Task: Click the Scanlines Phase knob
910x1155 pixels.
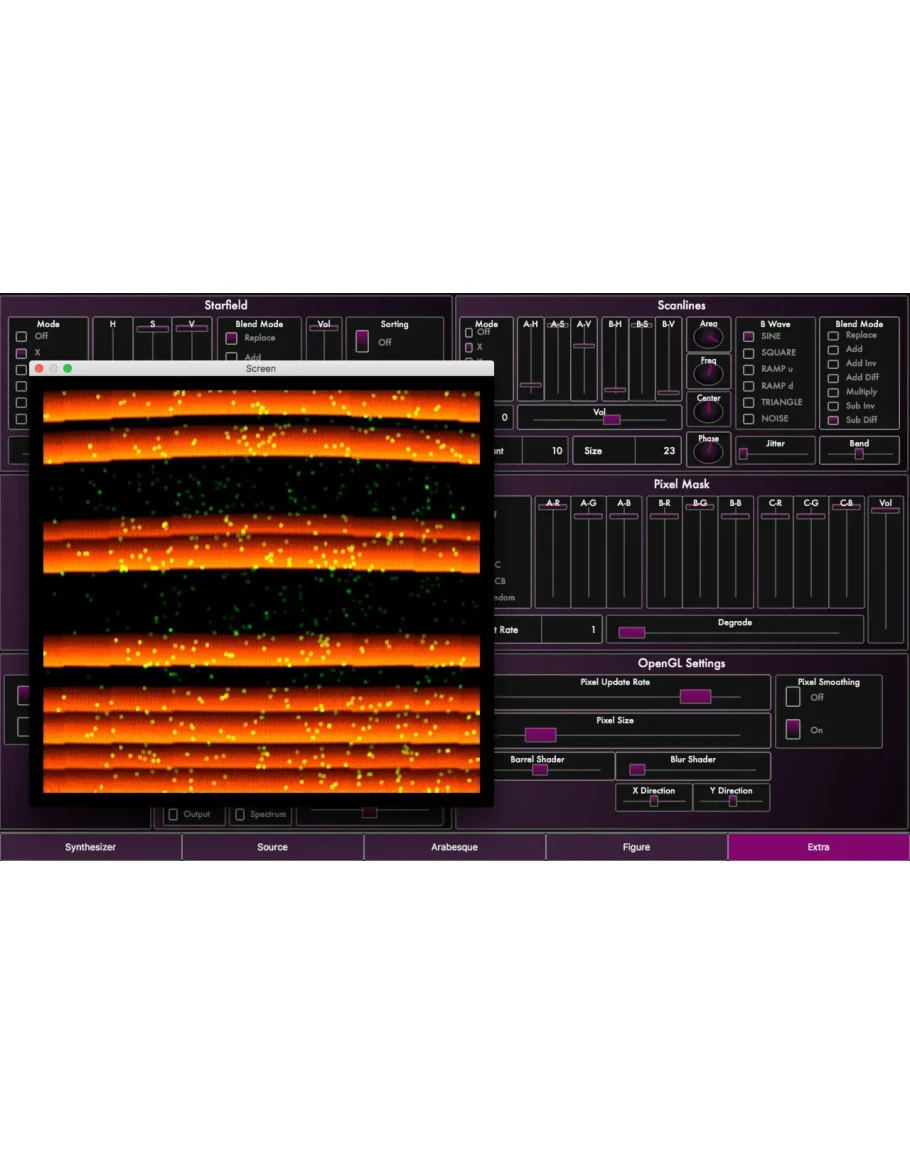Action: [708, 452]
